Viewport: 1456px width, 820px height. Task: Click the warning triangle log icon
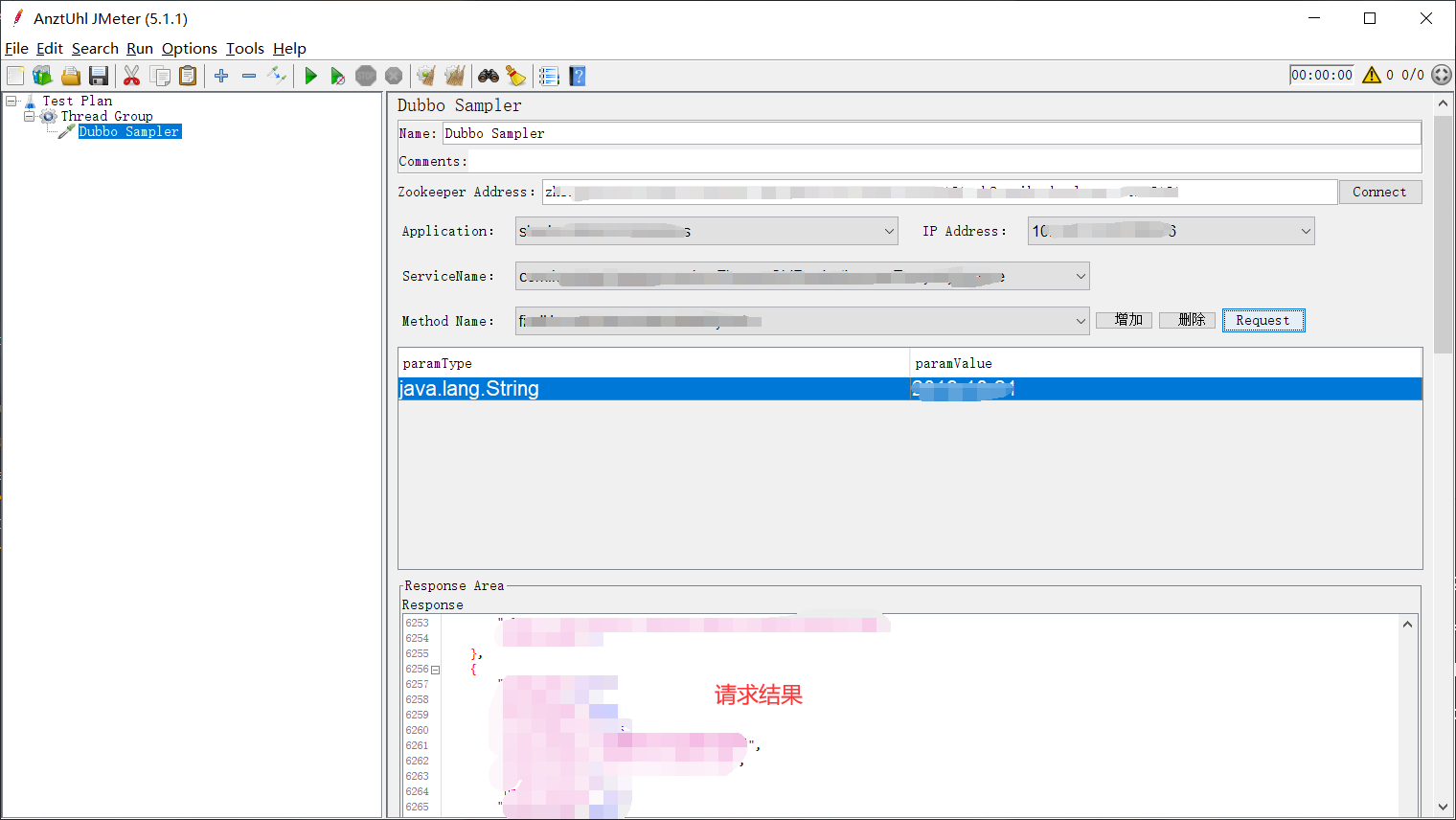pyautogui.click(x=1372, y=75)
